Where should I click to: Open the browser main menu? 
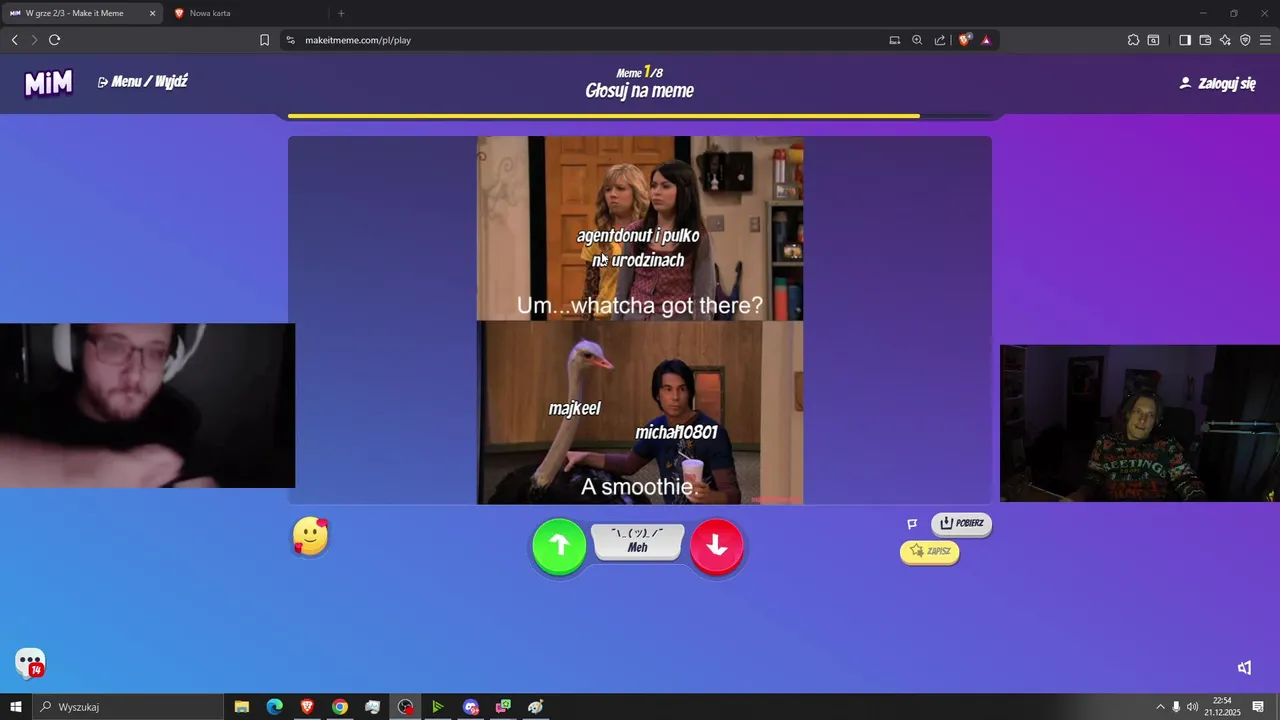point(1265,40)
